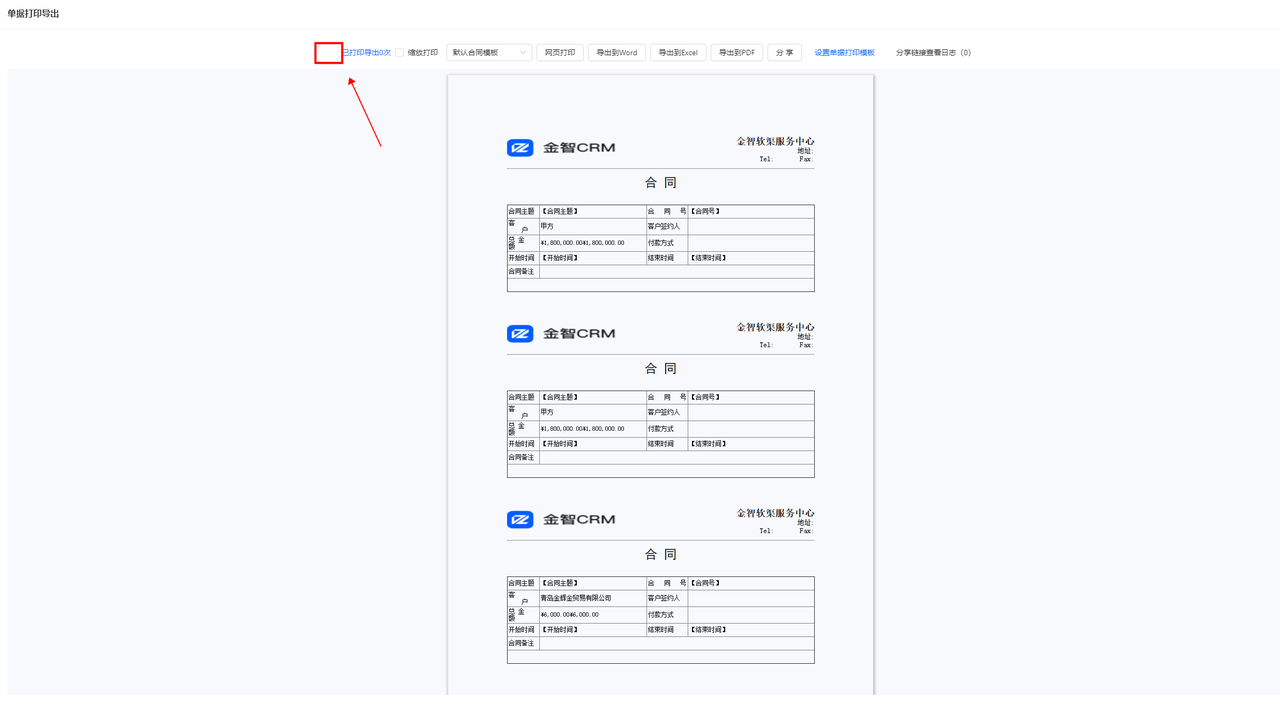The height and width of the screenshot is (705, 1280).
Task: Select customer name 青岛金辉金贸易有限公司
Action: [575, 598]
